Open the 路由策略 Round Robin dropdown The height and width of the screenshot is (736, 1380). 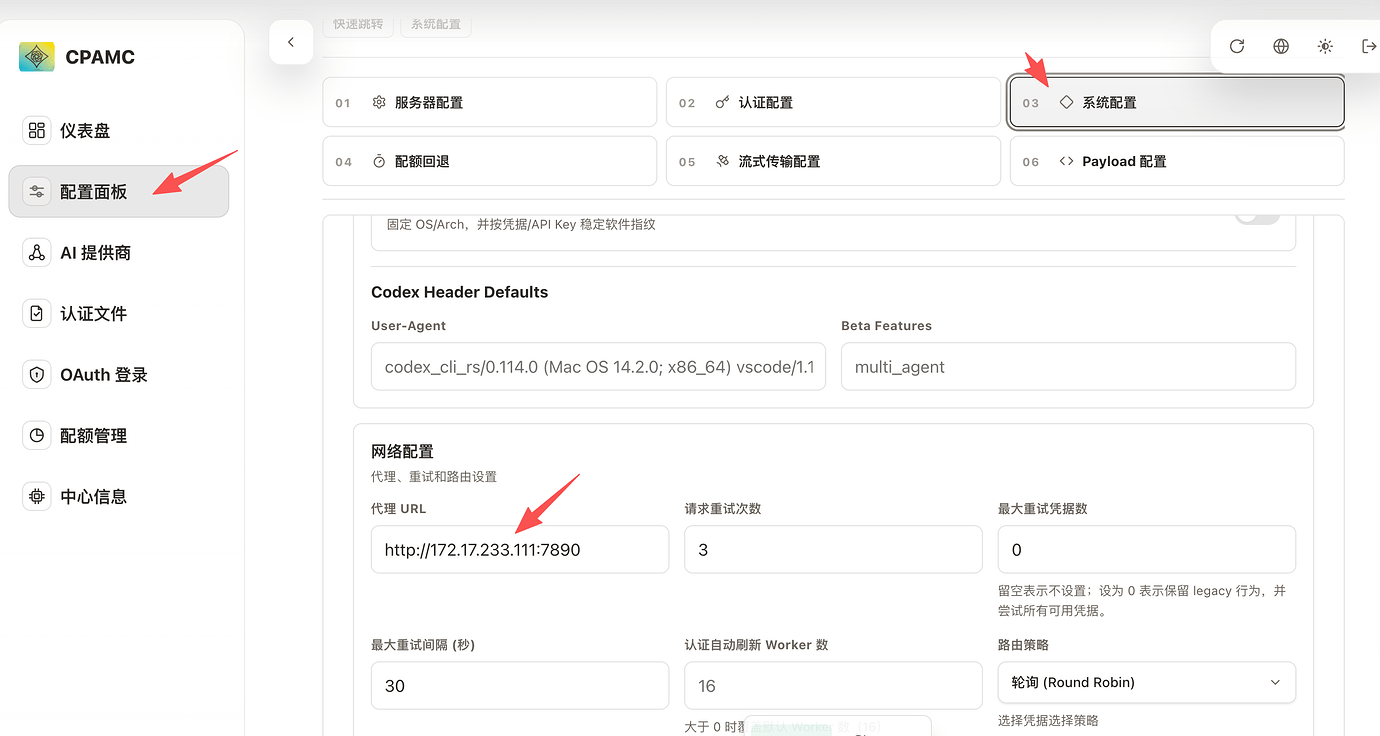pos(1147,682)
